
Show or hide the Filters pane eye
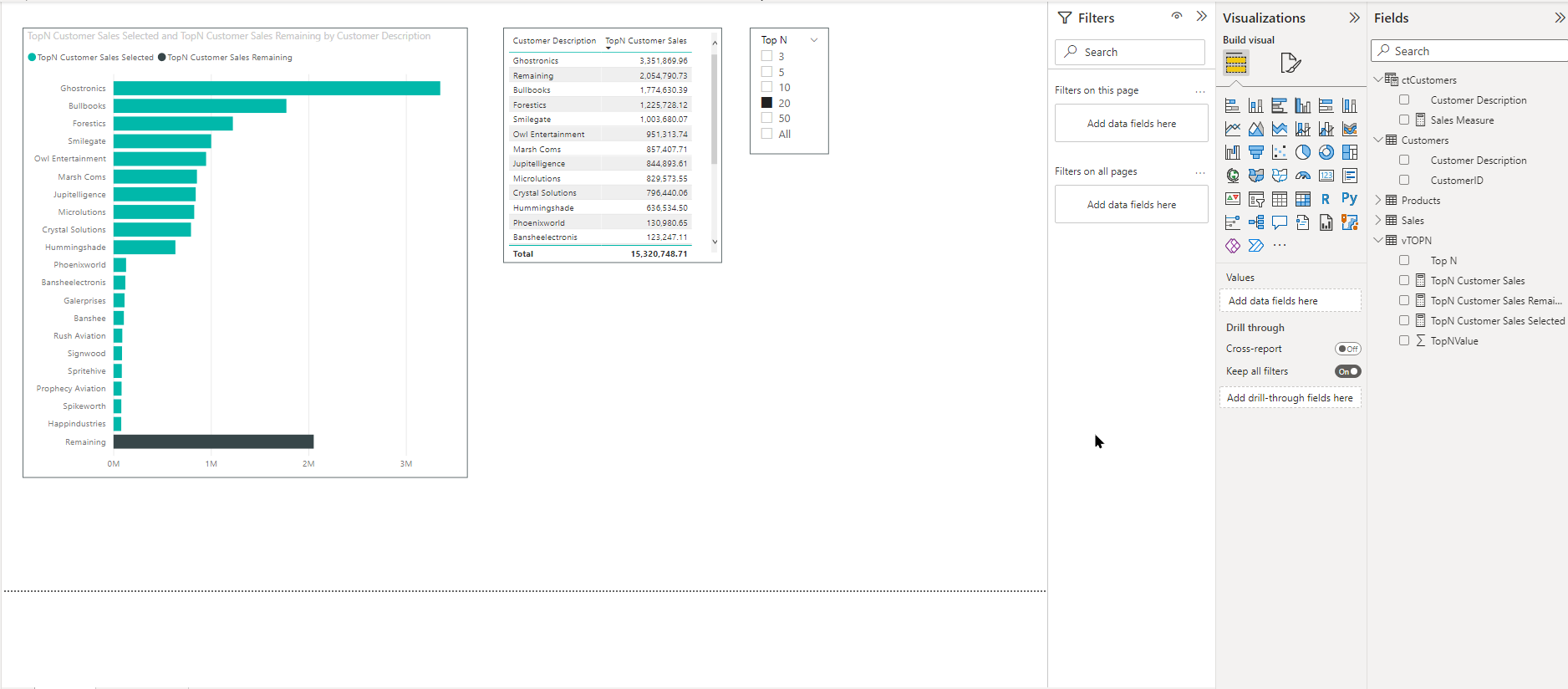pos(1176,16)
